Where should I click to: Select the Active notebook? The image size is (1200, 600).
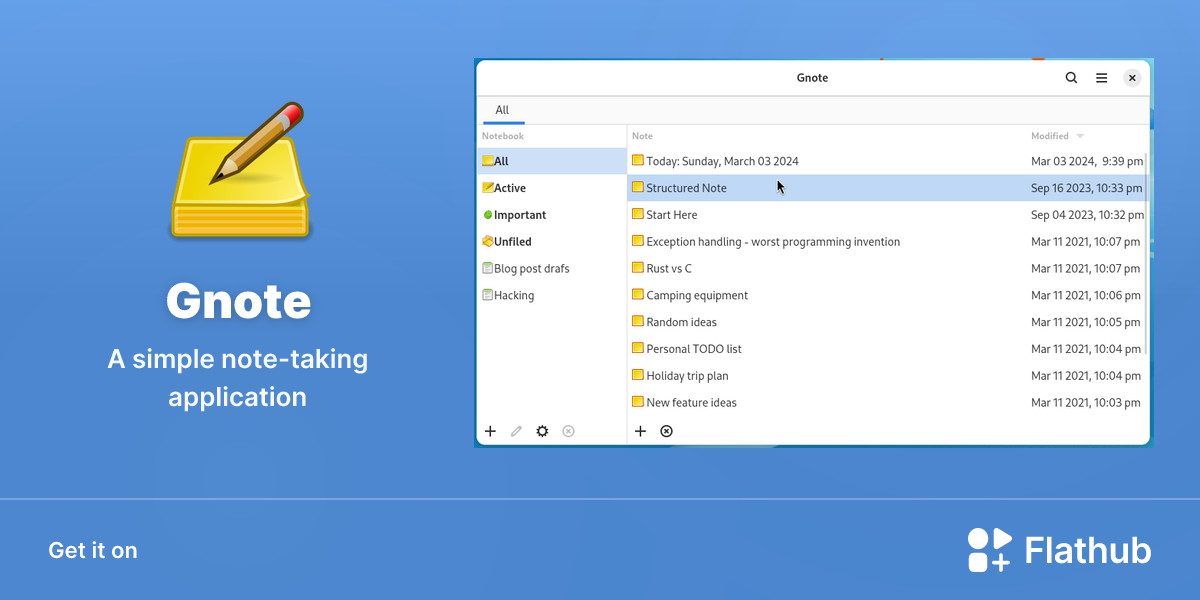552,188
